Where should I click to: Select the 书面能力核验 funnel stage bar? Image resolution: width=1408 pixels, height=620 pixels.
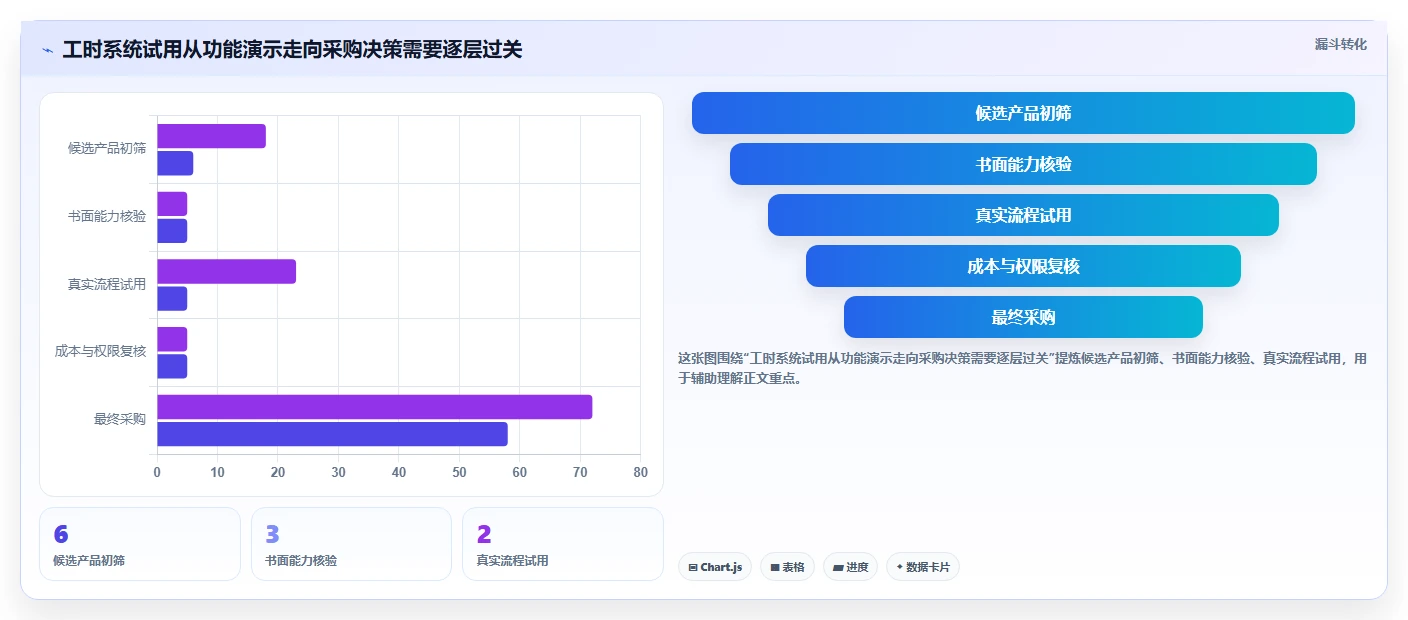1023,164
